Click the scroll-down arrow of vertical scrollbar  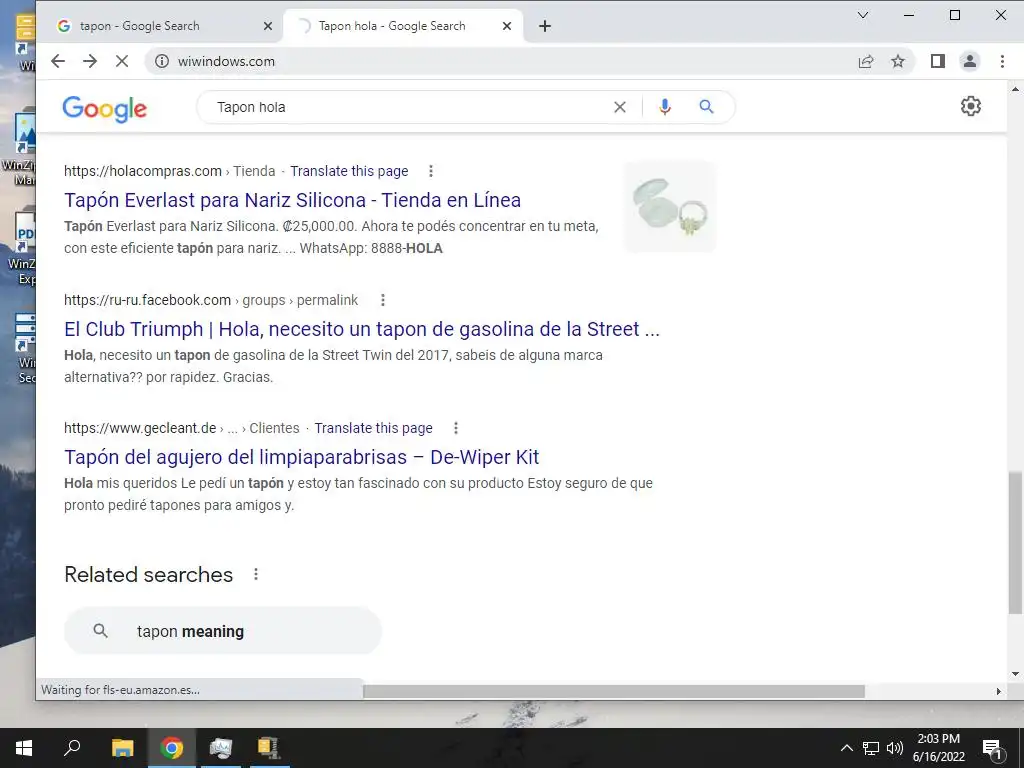click(1015, 674)
